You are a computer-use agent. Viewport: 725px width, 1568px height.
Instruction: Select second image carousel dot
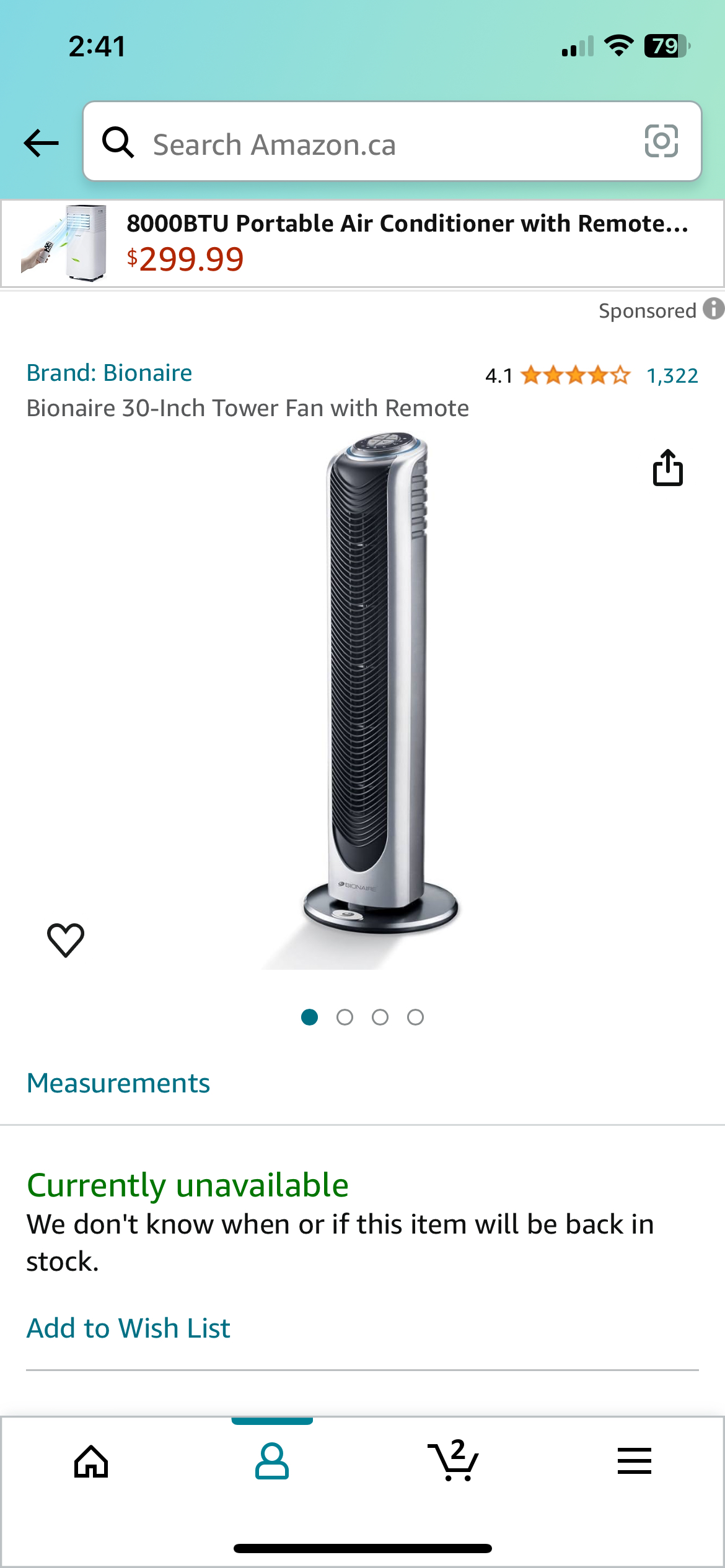tap(345, 1017)
